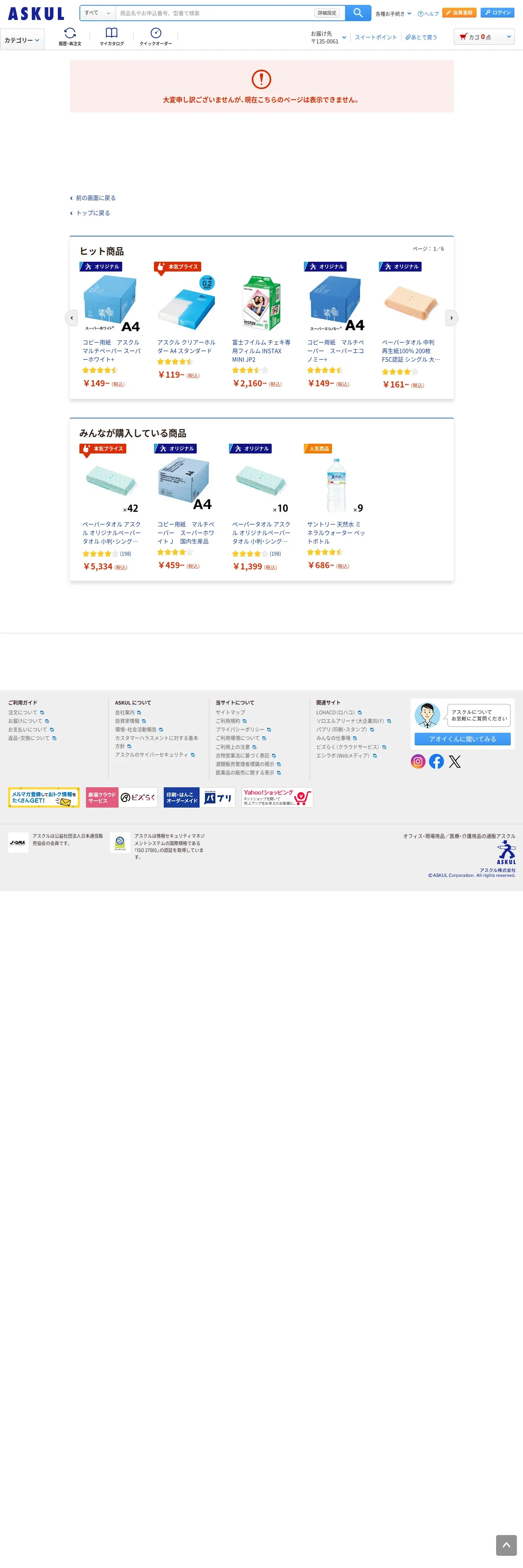The width and height of the screenshot is (523, 1568).
Task: Open the Facebook icon in the footer
Action: tap(437, 762)
